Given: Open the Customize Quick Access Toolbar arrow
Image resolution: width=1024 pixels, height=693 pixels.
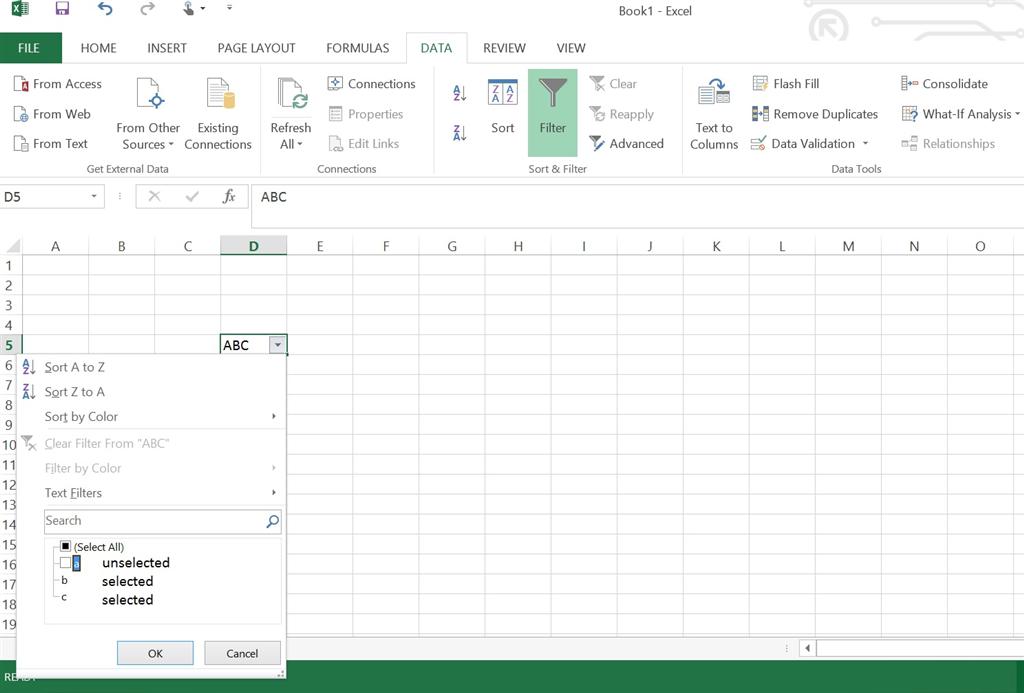Looking at the screenshot, I should click(x=229, y=8).
